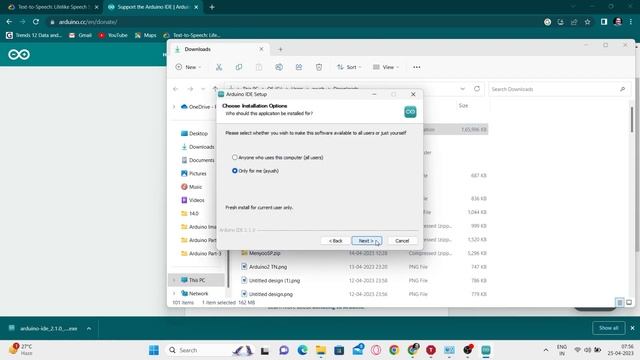Open the Sort dropdown in Explorer
Screen dimensions: 640x360
349,67
